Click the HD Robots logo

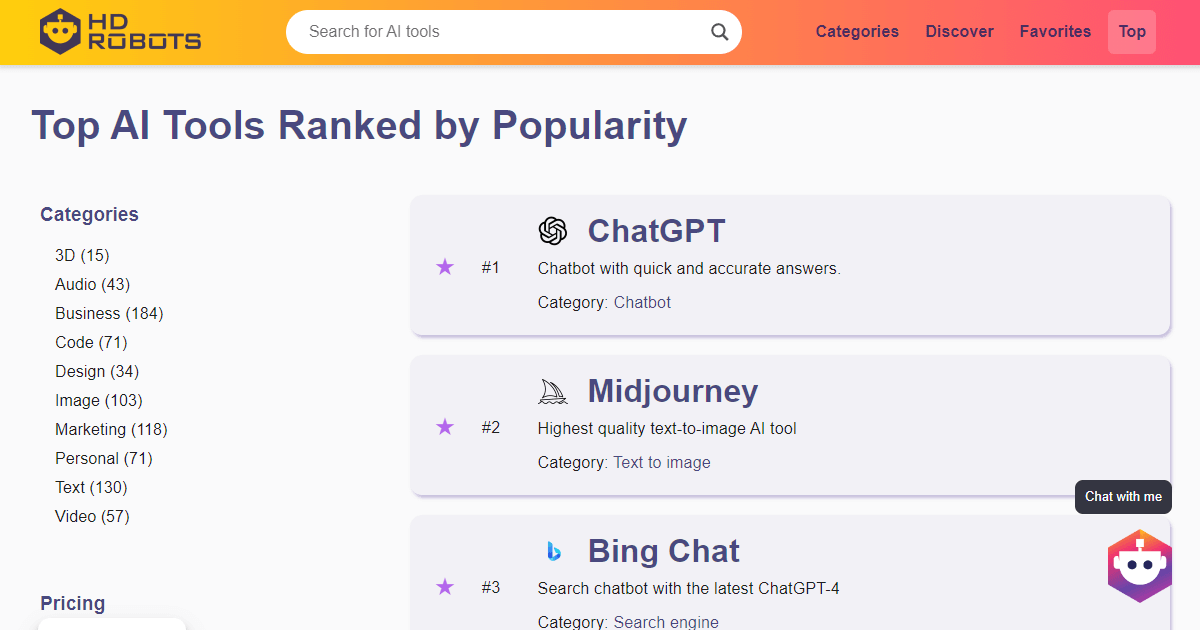point(120,32)
